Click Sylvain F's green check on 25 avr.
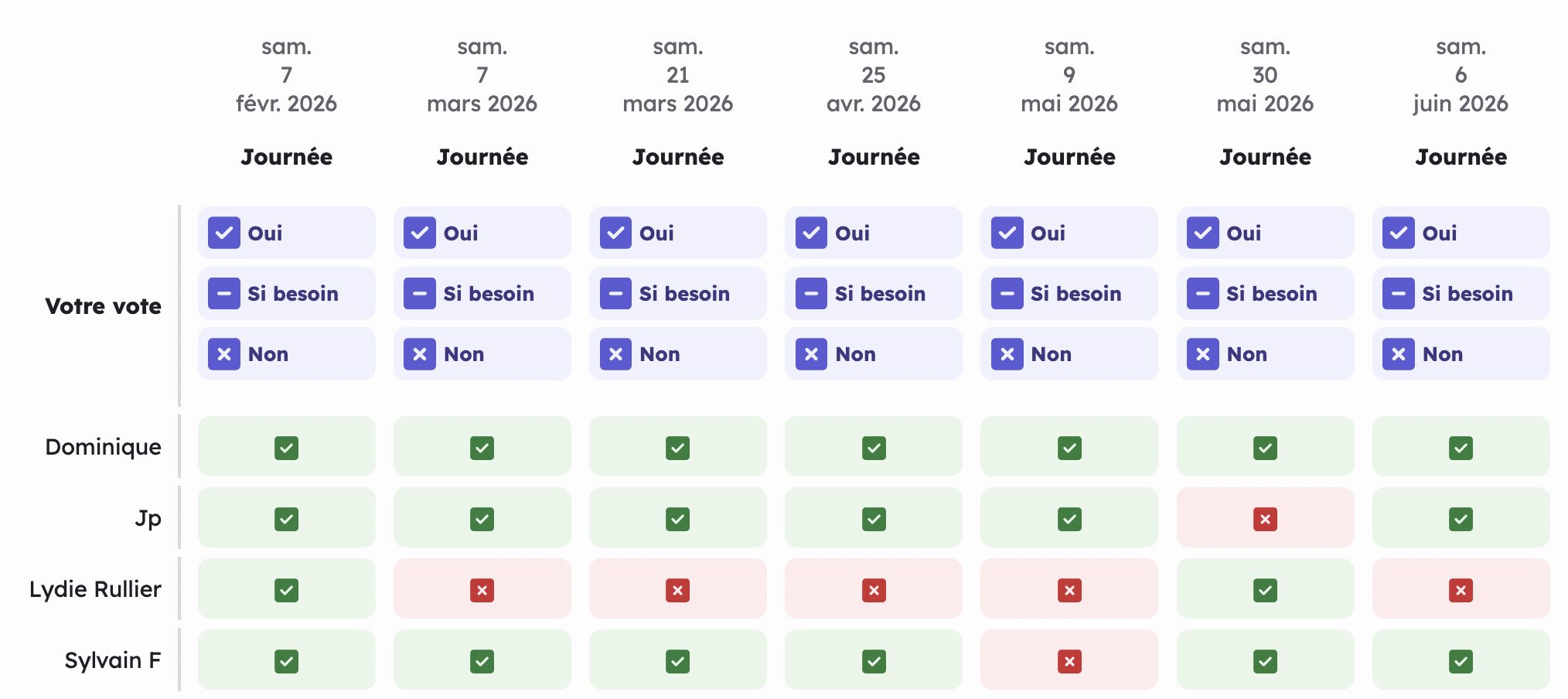The height and width of the screenshot is (699, 1568). 874,661
